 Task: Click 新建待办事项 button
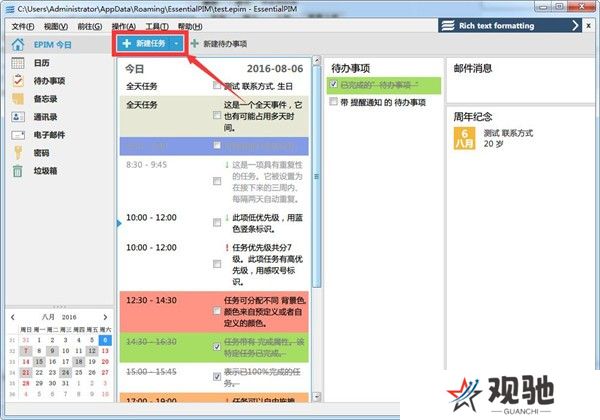pyautogui.click(x=219, y=44)
